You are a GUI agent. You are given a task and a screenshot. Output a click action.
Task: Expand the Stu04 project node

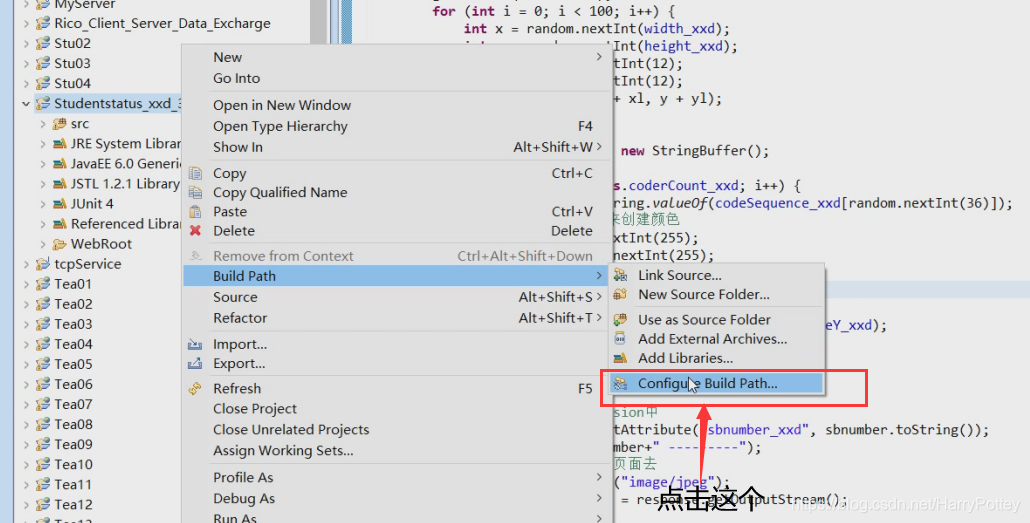pyautogui.click(x=26, y=83)
